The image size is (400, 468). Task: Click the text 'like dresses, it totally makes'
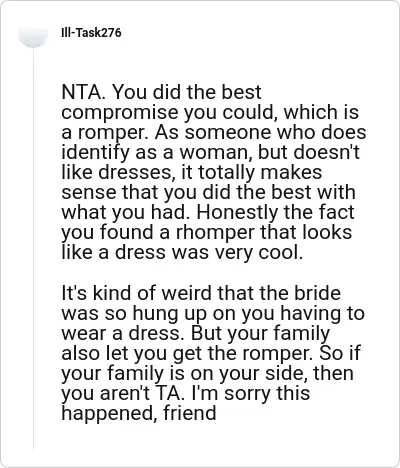pos(192,172)
